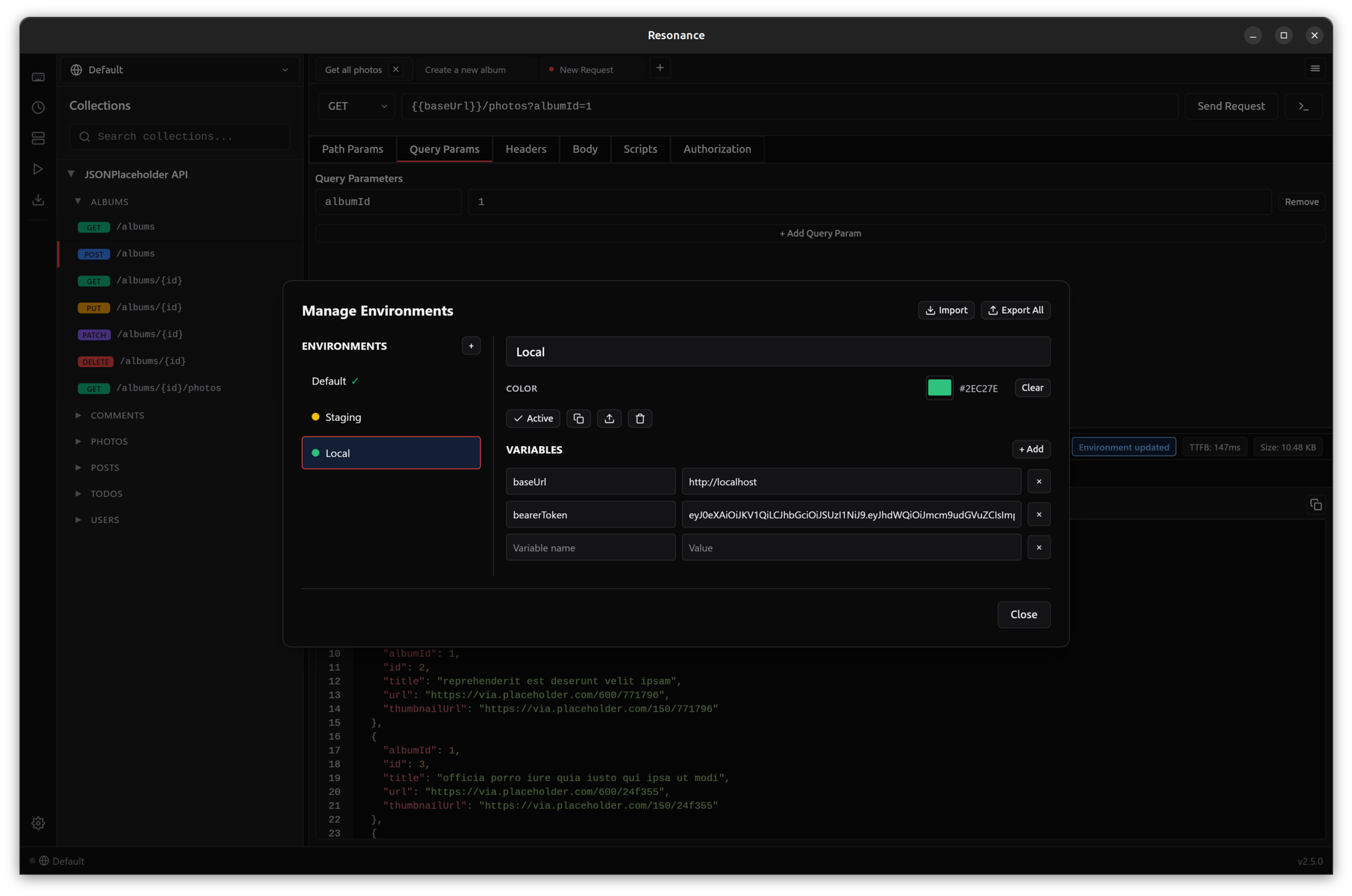Click the search magnifier icon in collections
This screenshot has height=896, width=1352.
click(x=85, y=136)
